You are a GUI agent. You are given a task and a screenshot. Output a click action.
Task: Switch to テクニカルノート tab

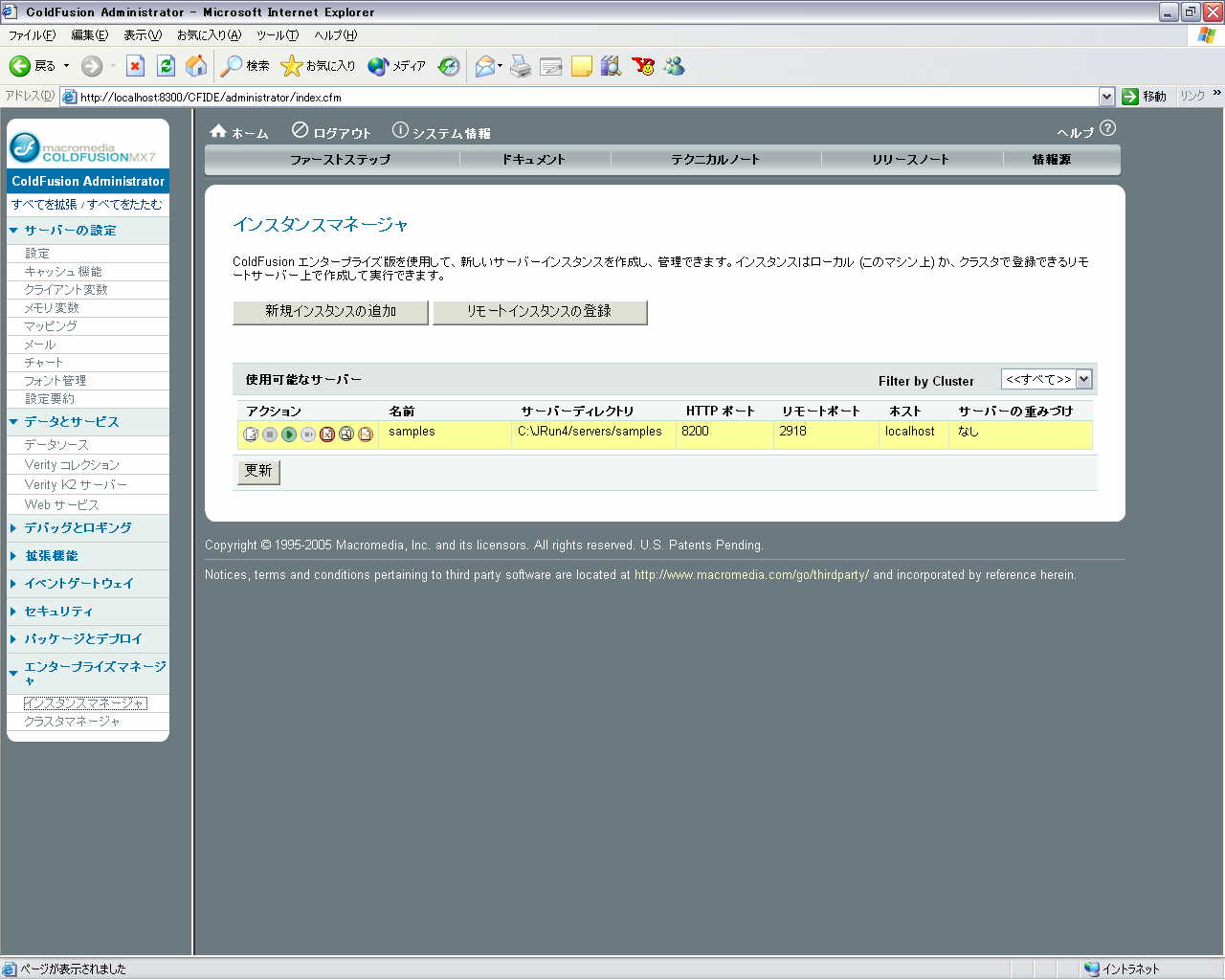(715, 160)
